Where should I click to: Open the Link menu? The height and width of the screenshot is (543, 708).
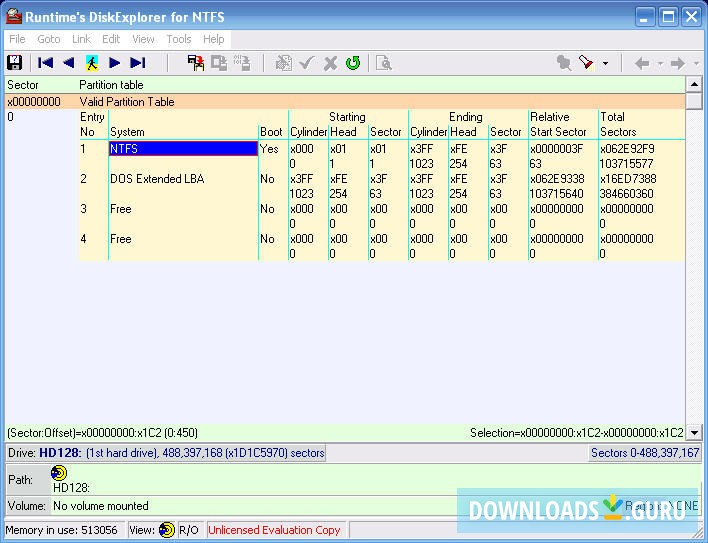point(81,39)
